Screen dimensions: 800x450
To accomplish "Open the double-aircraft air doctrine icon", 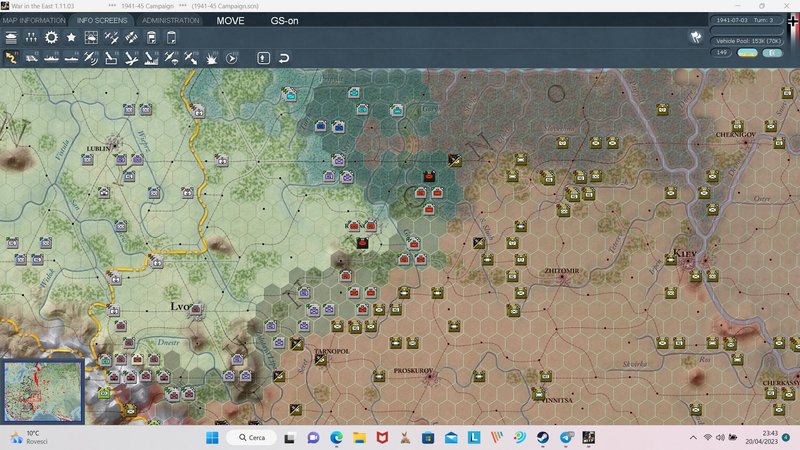I will point(111,38).
